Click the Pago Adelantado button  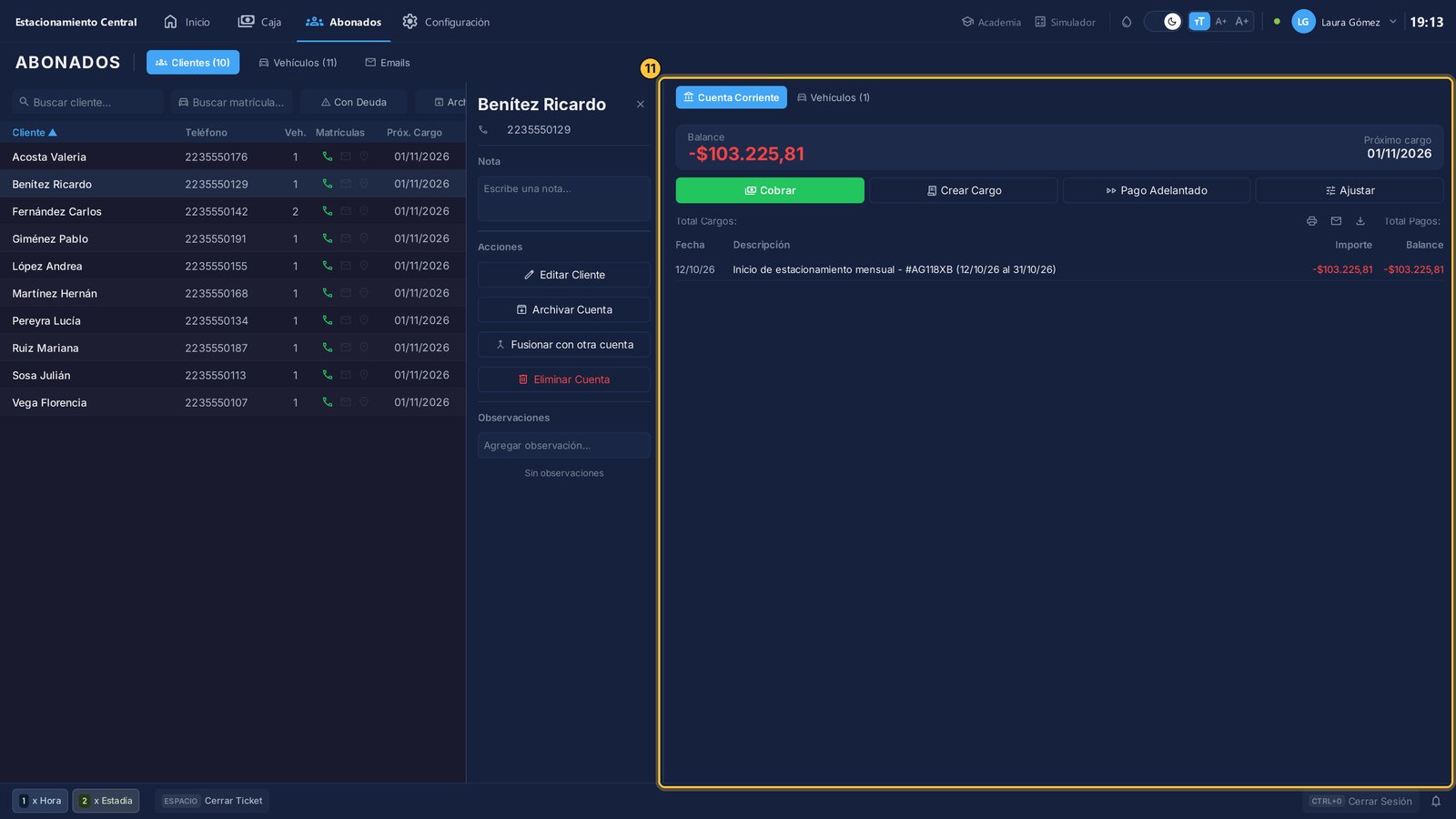[x=1157, y=190]
